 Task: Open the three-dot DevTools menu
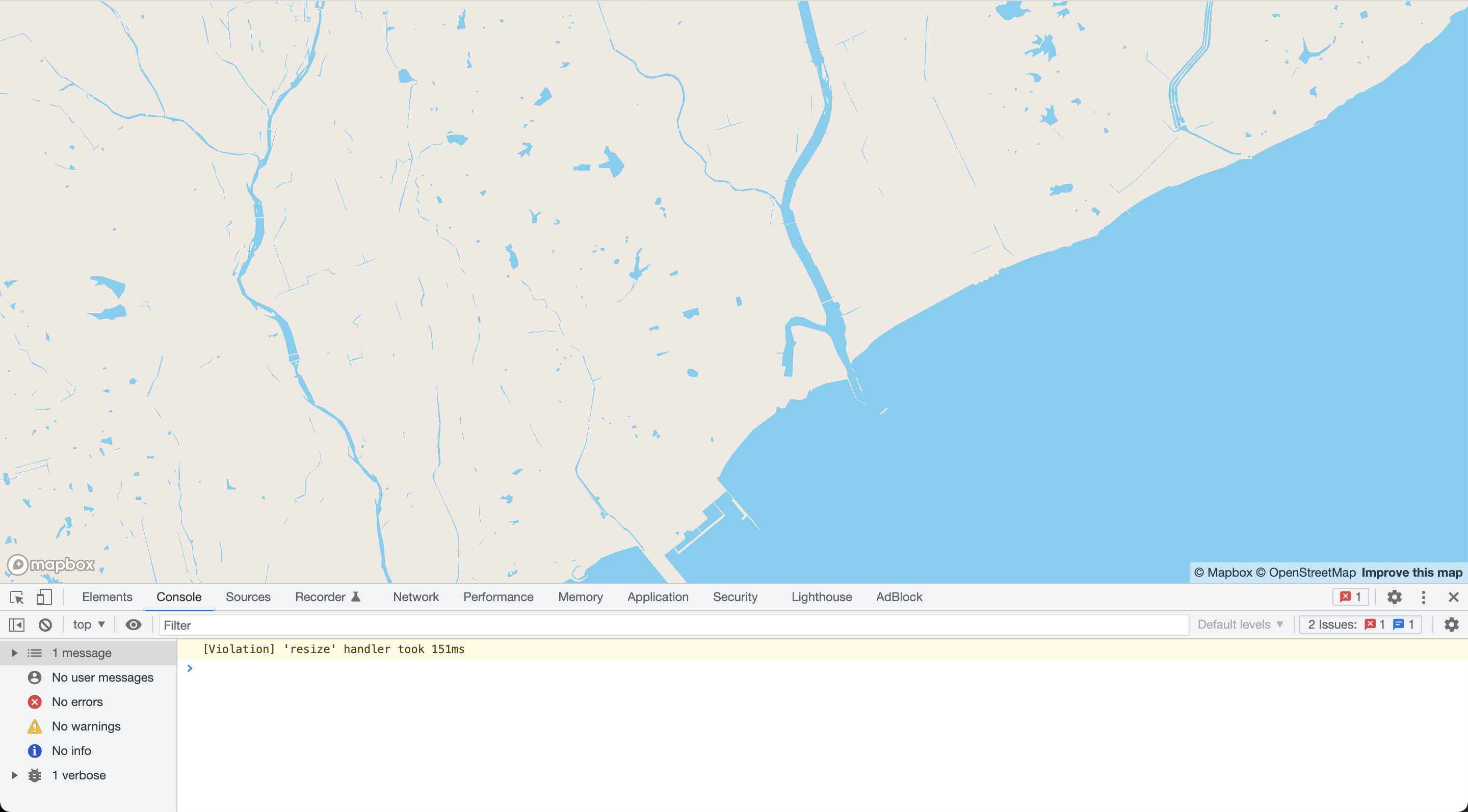point(1423,597)
